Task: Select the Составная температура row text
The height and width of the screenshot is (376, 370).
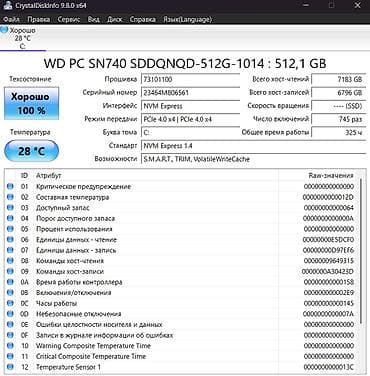Action: [x=72, y=197]
